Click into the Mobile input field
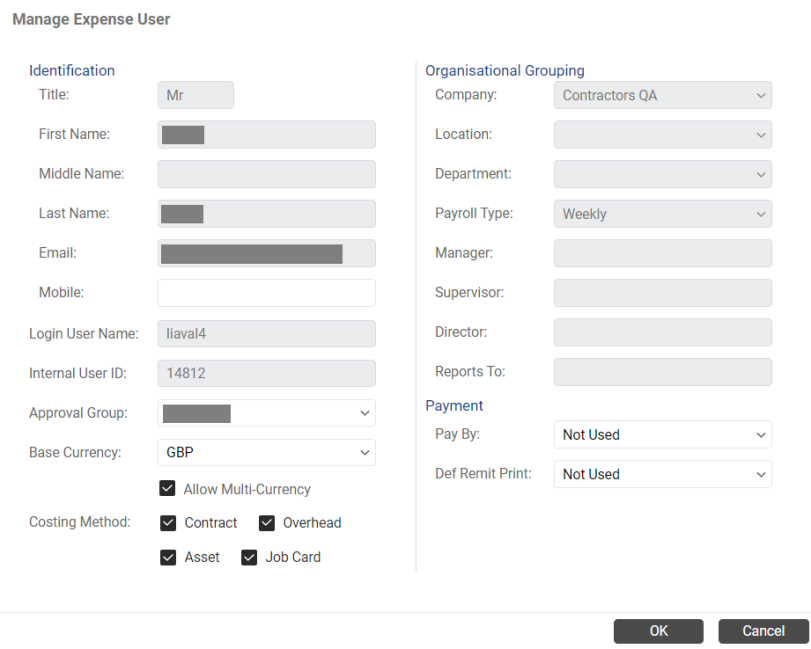This screenshot has height=649, width=811. point(266,293)
